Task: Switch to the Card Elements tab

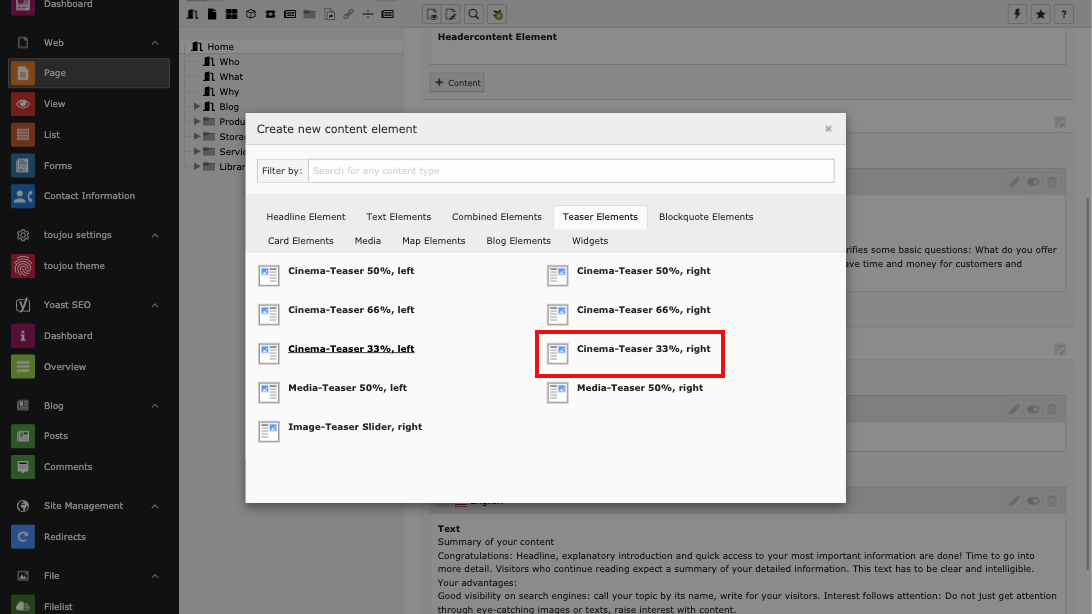Action: point(300,241)
